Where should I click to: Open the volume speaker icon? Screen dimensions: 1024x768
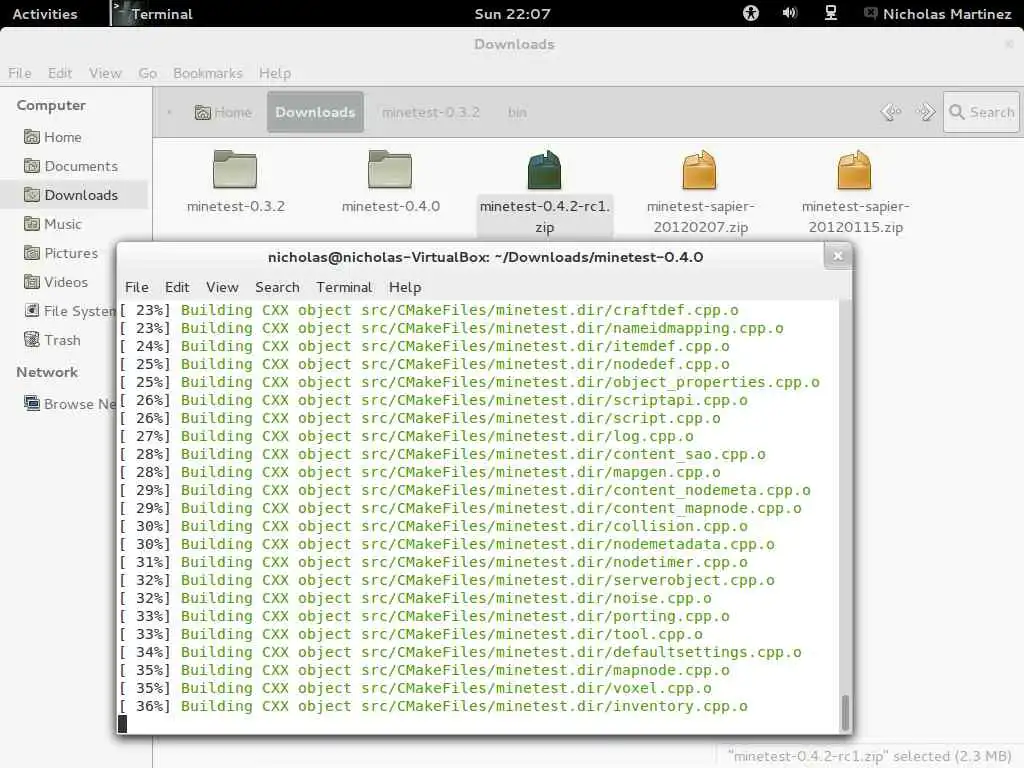click(x=790, y=13)
